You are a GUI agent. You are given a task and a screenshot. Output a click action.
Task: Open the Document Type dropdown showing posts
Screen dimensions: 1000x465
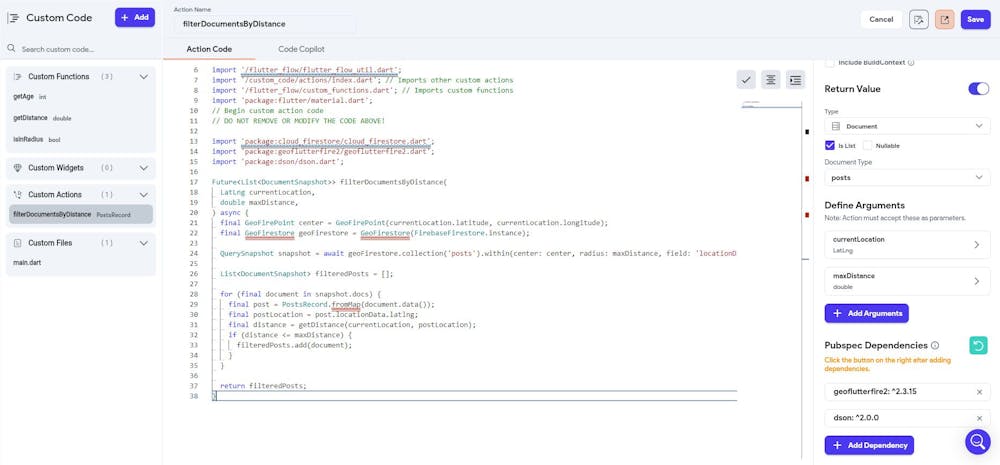click(x=907, y=177)
